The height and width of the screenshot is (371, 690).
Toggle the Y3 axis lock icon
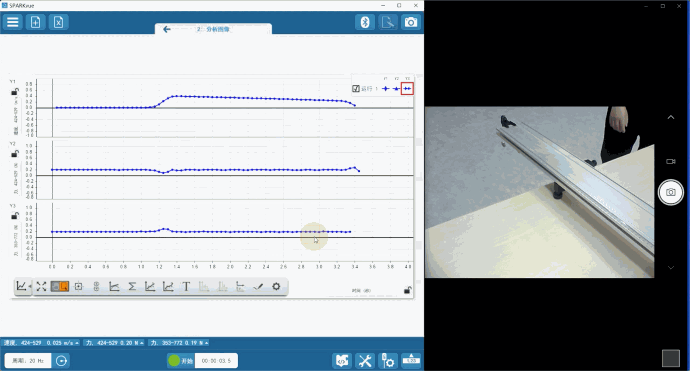click(15, 216)
